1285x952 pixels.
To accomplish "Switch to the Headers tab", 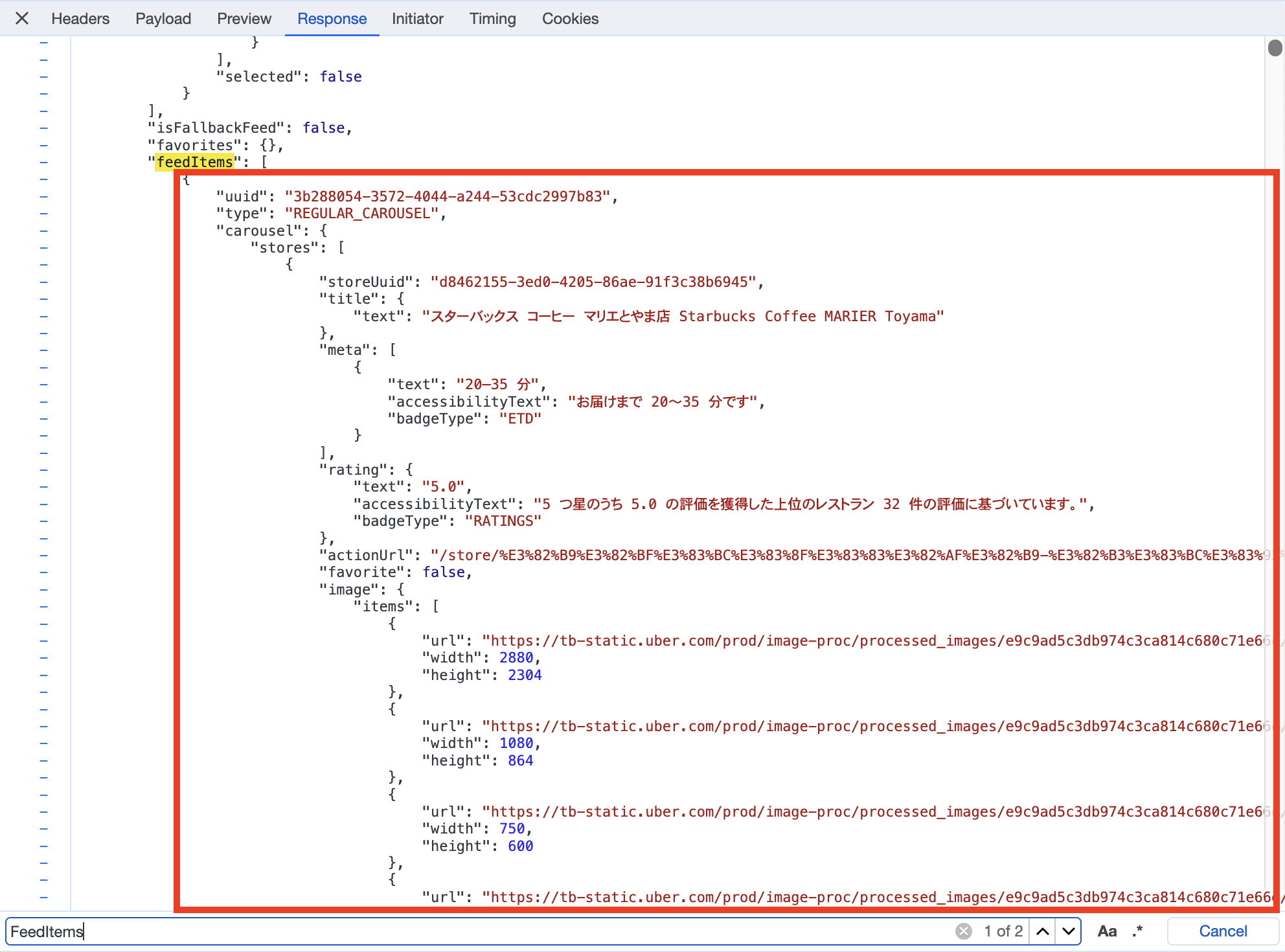I will pos(80,19).
